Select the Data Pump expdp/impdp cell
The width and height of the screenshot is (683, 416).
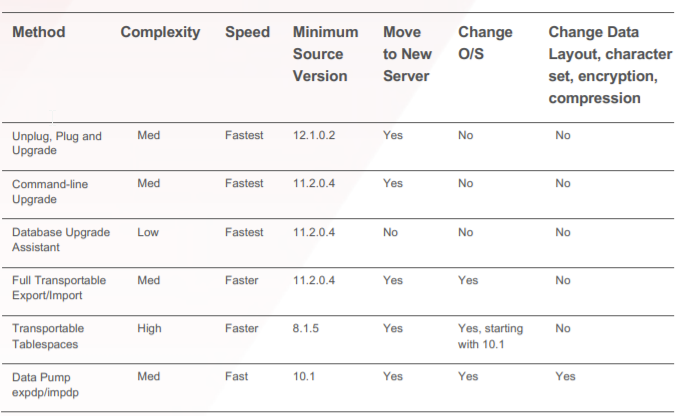point(47,383)
